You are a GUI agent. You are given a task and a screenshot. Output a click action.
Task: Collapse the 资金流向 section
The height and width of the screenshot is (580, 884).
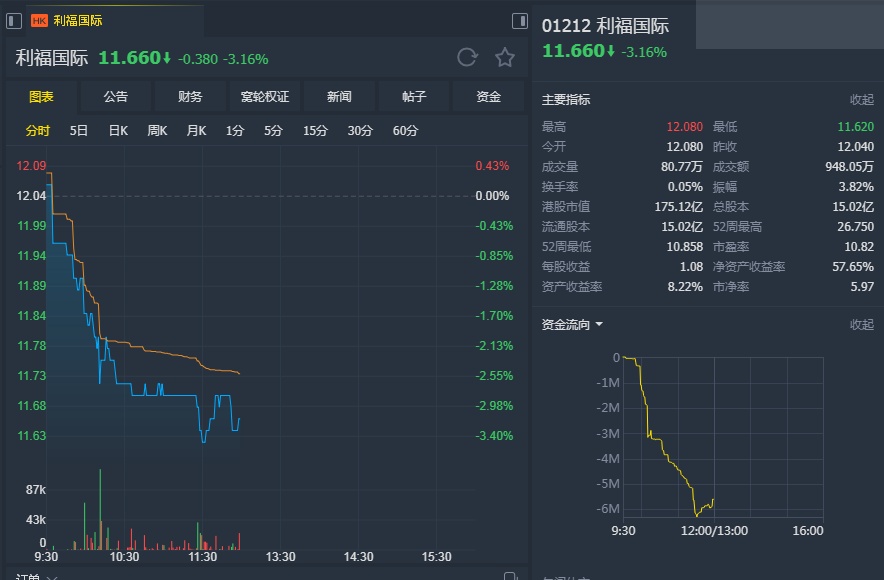tap(861, 325)
